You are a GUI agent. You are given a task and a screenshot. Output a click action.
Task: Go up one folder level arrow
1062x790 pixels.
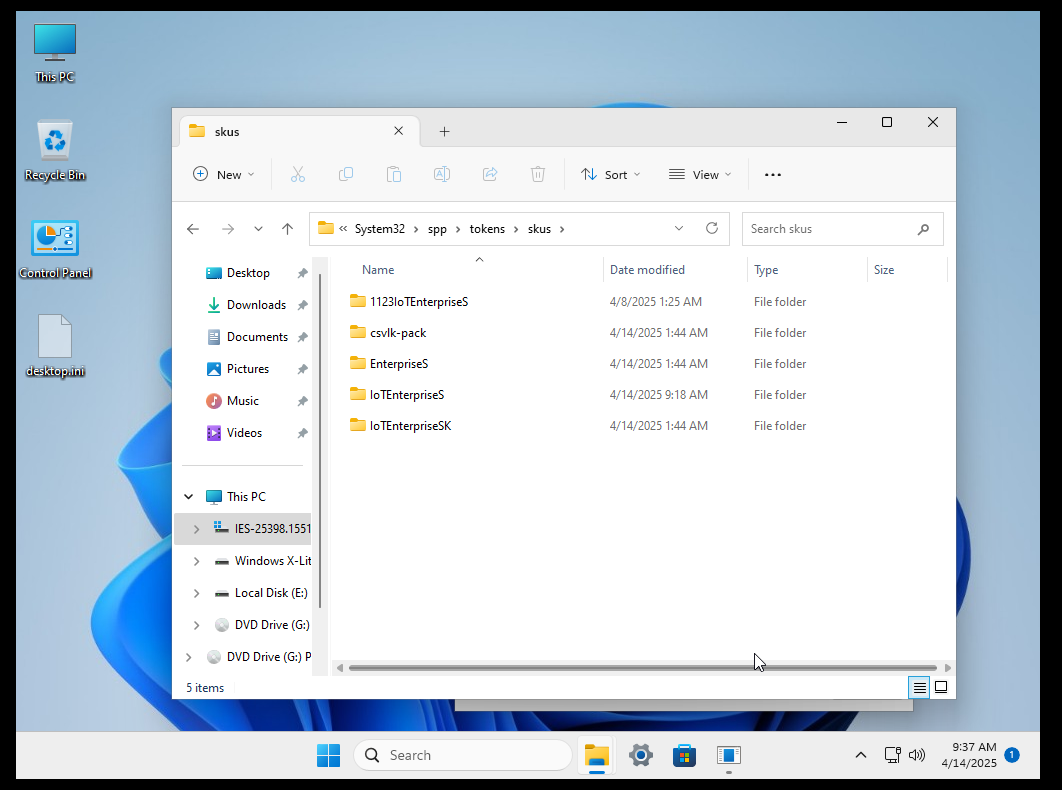[x=287, y=229]
